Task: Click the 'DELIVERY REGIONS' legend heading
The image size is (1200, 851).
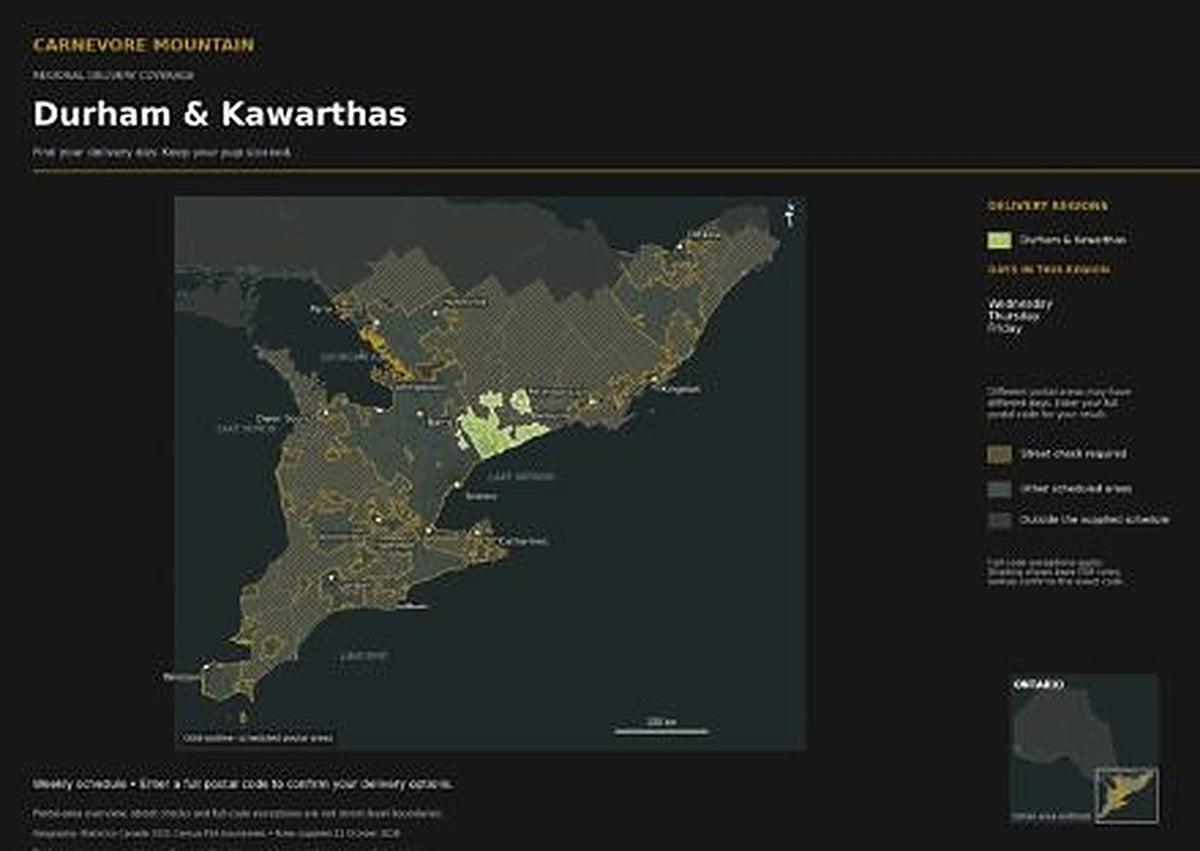Action: [1047, 206]
